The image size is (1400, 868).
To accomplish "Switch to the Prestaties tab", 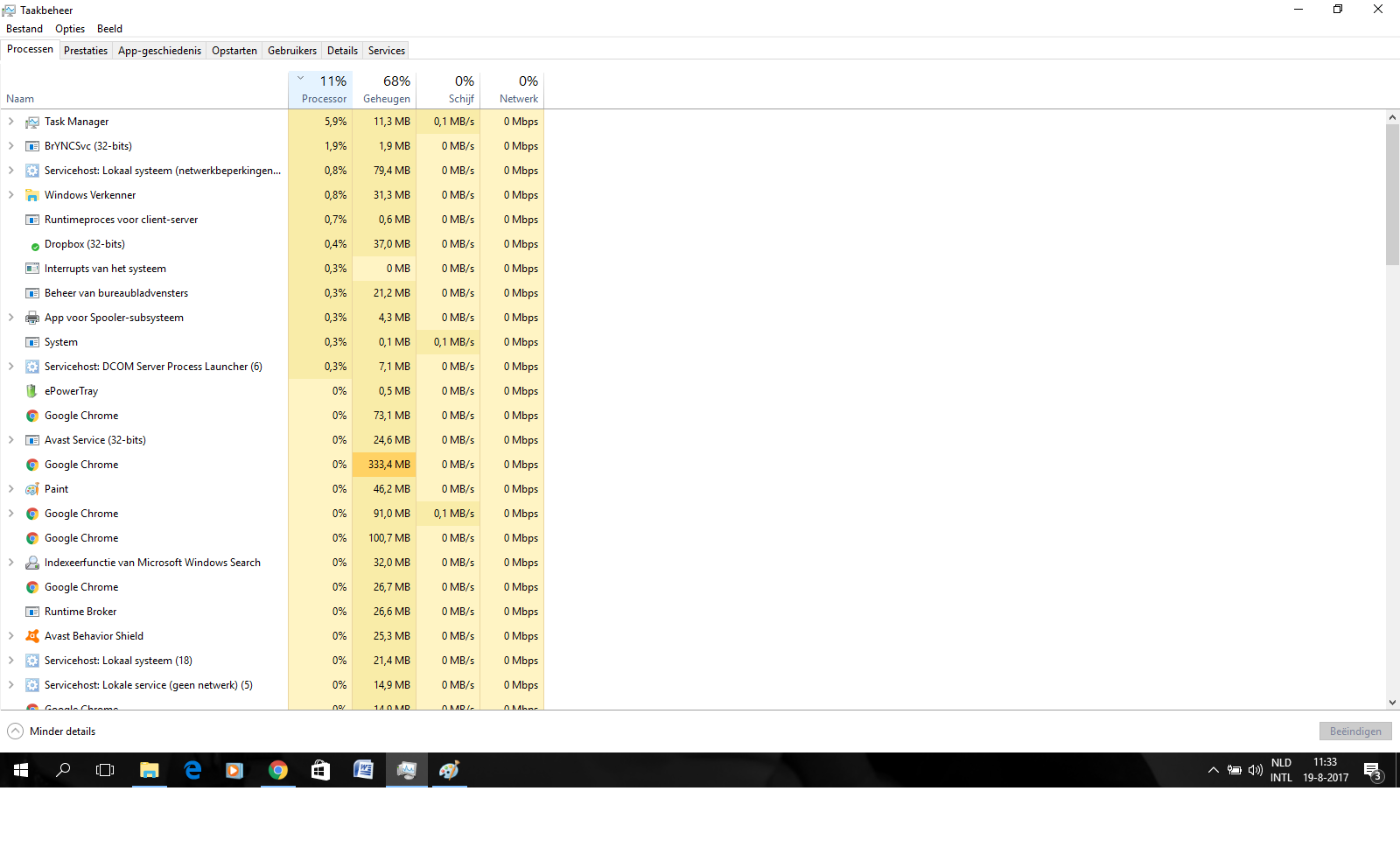I will click(86, 51).
